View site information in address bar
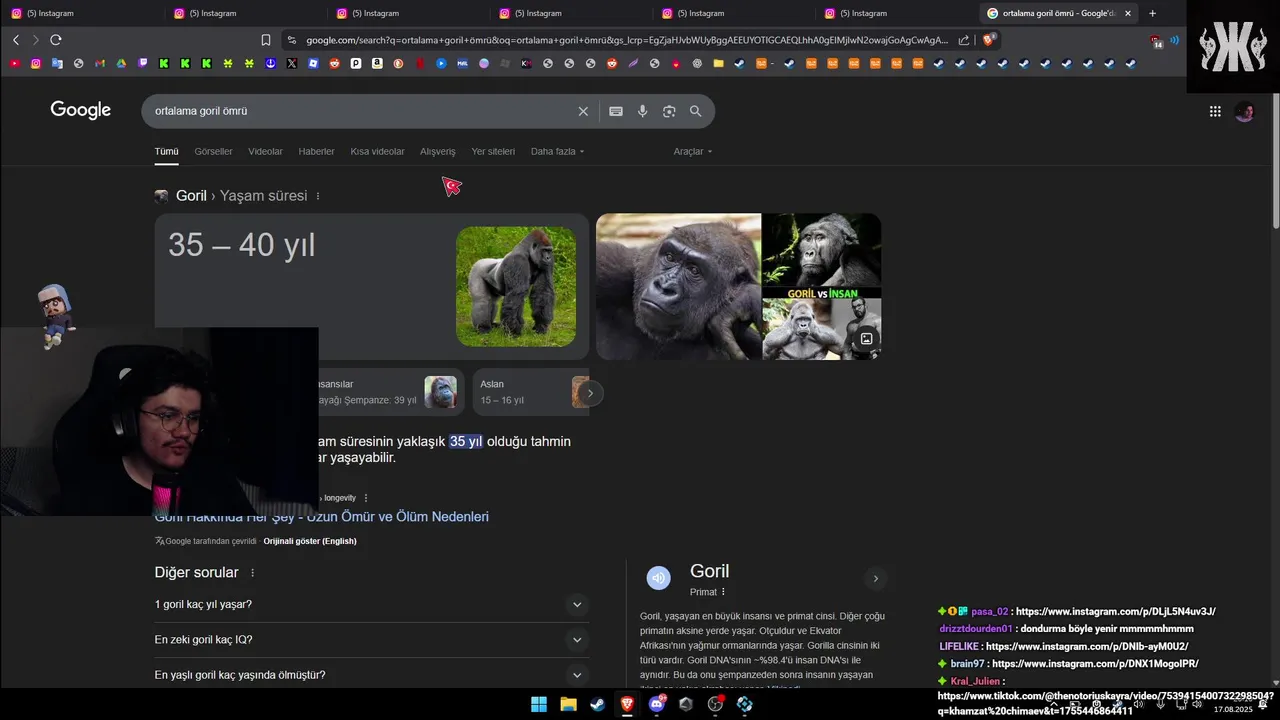Viewport: 1280px width, 720px height. coord(291,40)
